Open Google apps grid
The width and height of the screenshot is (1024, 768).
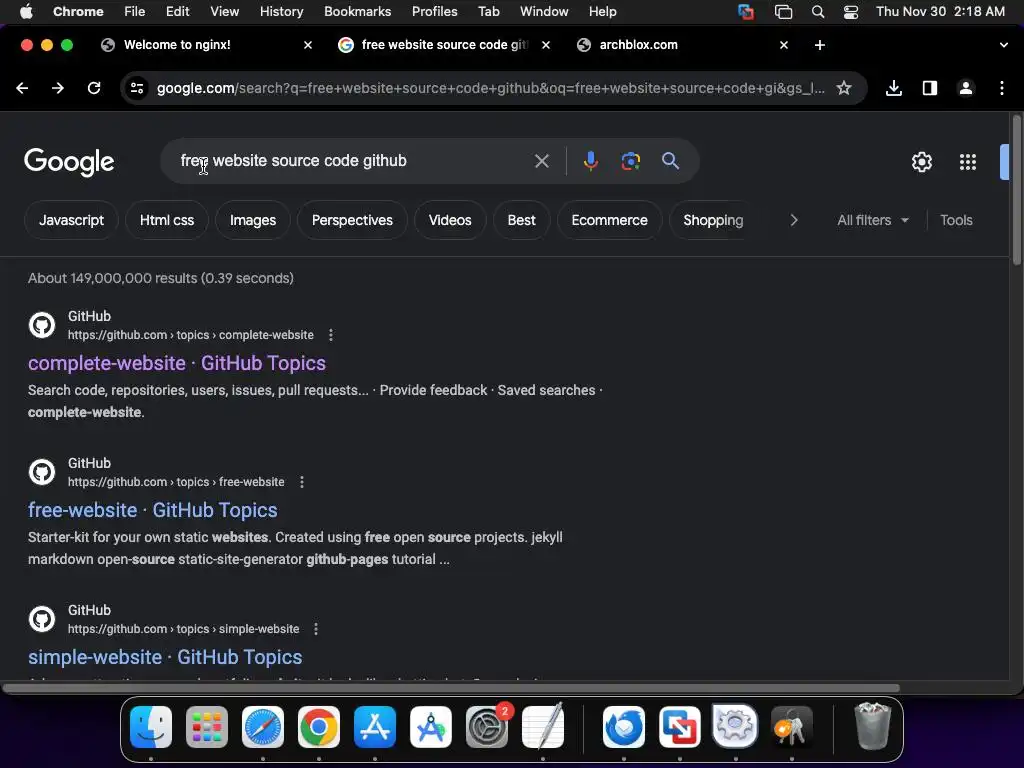tap(967, 161)
